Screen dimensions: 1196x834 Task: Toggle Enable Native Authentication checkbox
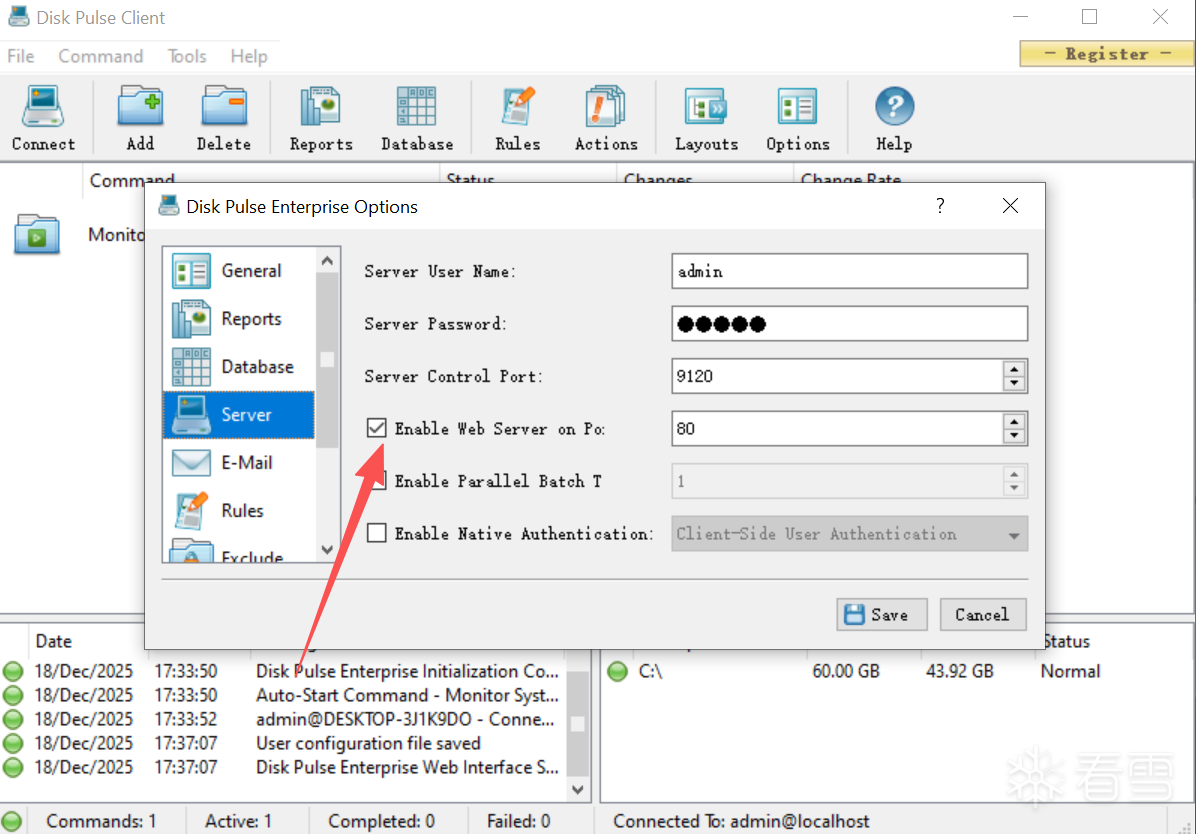(376, 533)
